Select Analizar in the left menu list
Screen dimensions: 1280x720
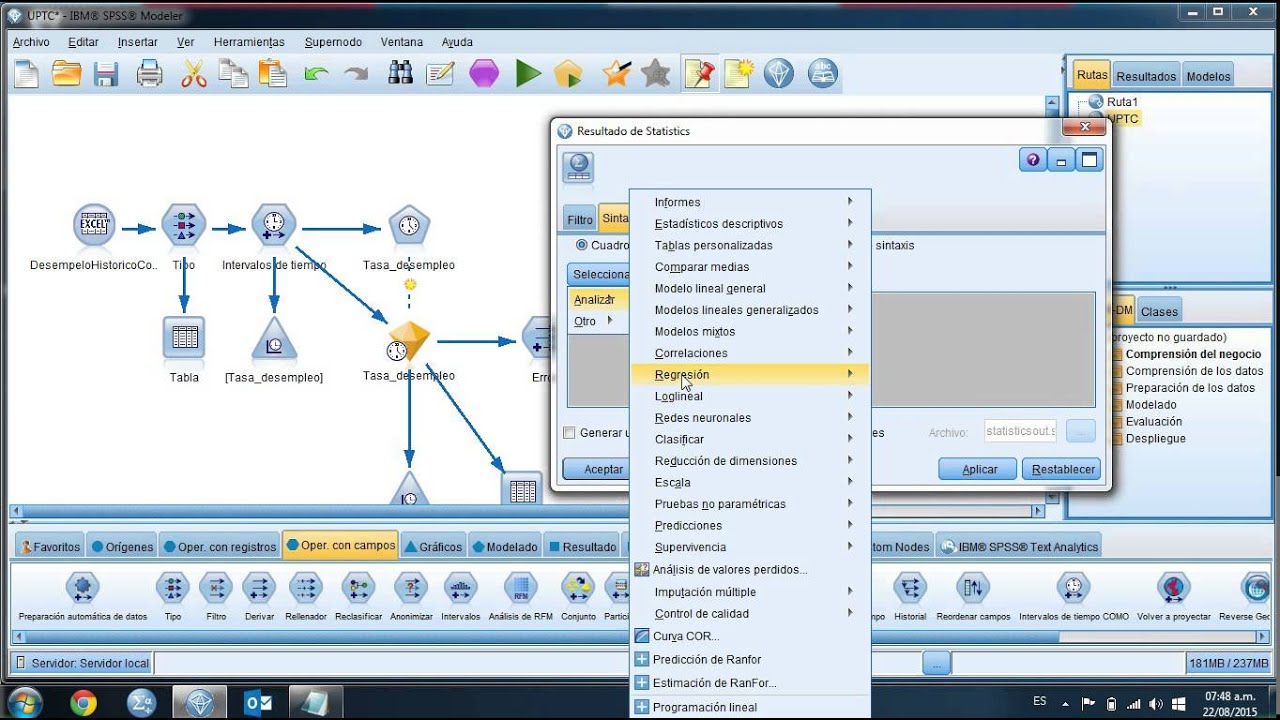(599, 299)
